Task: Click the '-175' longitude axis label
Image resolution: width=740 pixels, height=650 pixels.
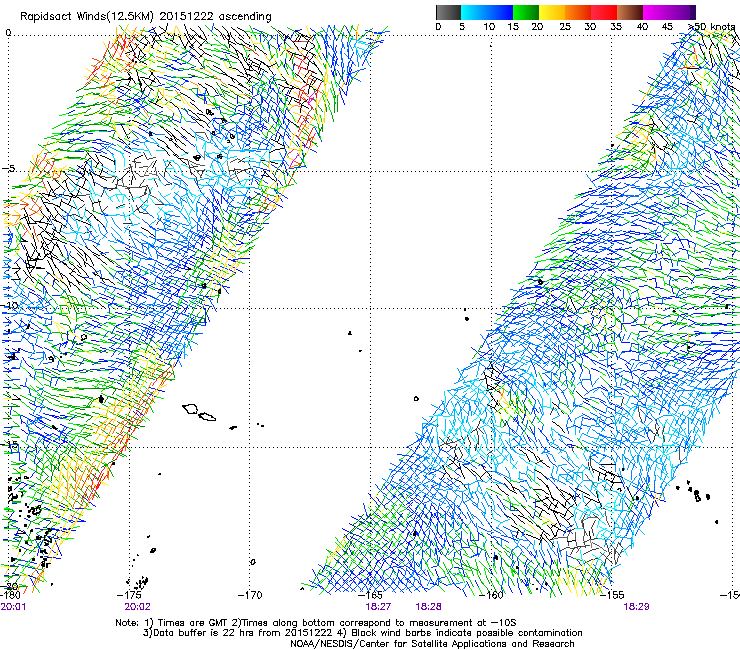Action: [129, 595]
